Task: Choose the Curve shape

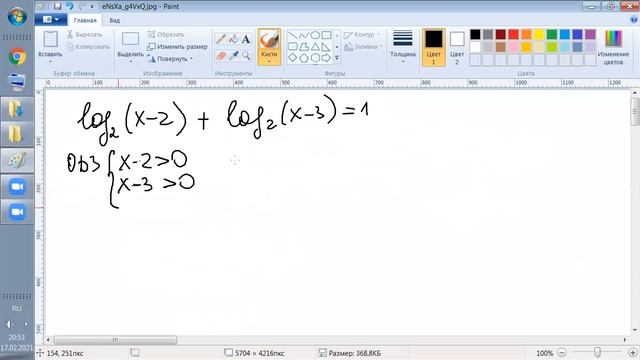Action: tap(304, 36)
